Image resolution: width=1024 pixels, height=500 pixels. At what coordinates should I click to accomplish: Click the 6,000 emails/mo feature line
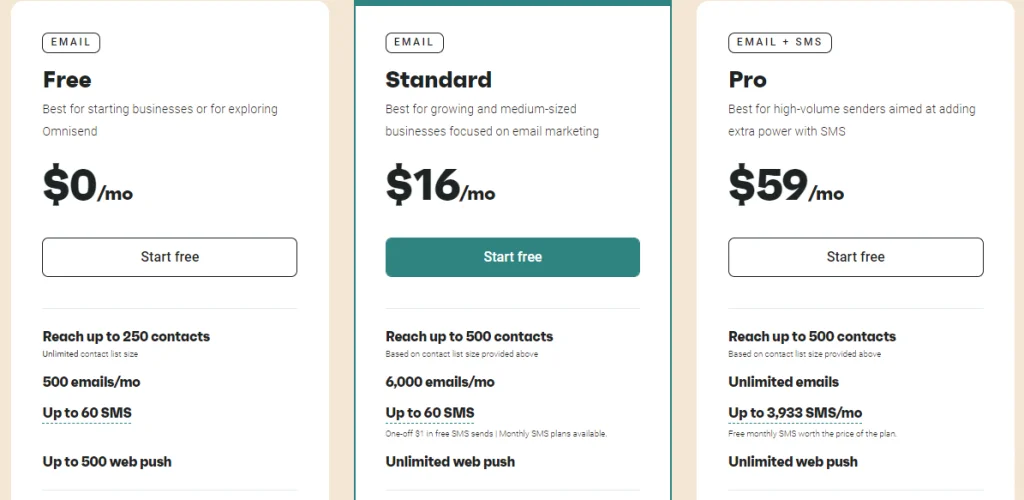pyautogui.click(x=440, y=382)
